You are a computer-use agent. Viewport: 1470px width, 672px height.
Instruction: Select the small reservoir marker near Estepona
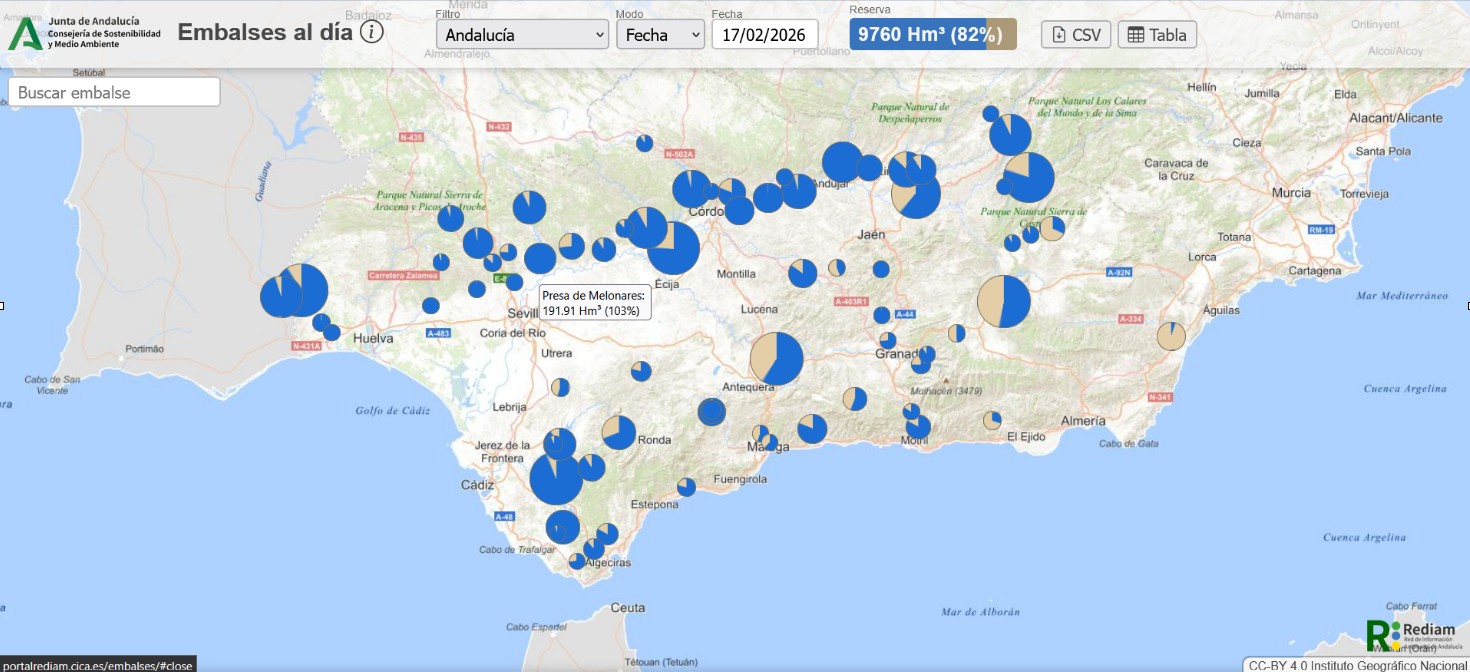(x=686, y=487)
